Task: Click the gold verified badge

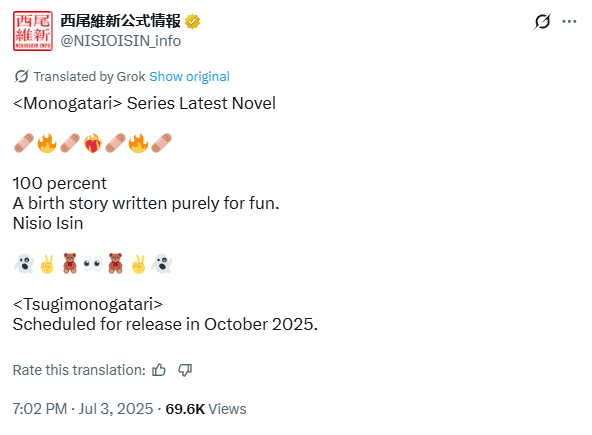Action: [x=192, y=22]
